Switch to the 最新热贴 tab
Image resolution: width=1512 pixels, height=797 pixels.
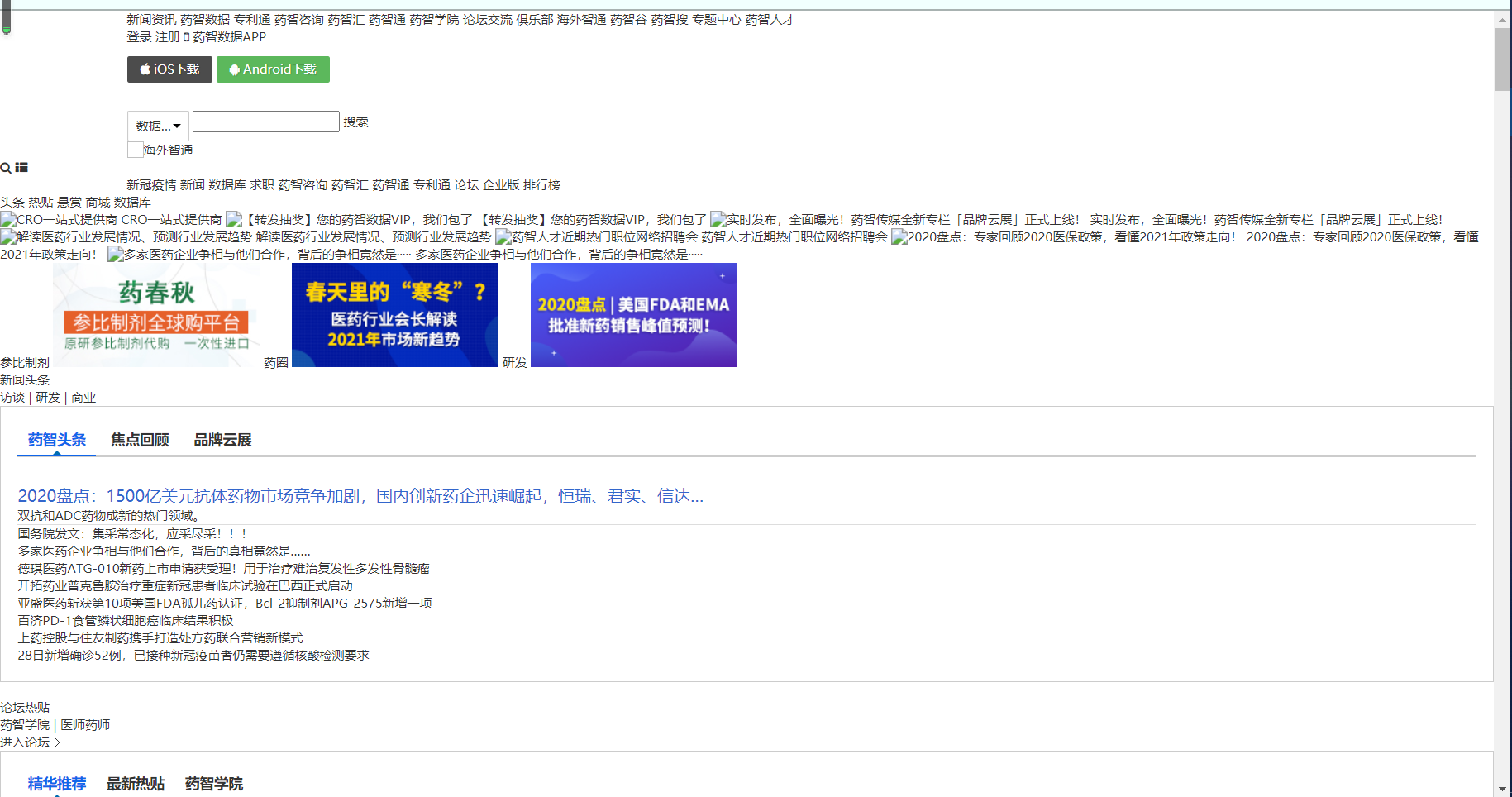136,784
